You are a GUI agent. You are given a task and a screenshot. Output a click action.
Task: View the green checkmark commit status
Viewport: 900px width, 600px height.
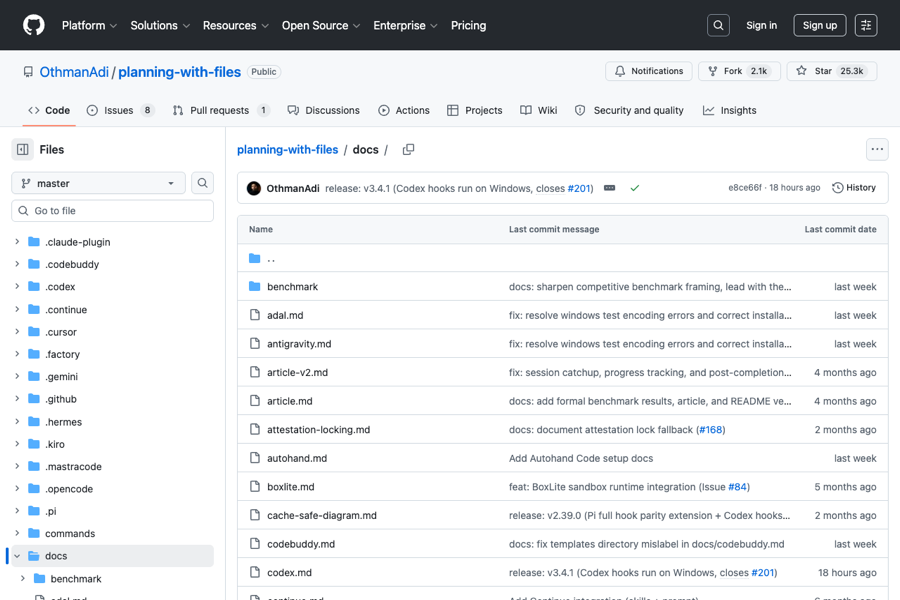pyautogui.click(x=634, y=188)
